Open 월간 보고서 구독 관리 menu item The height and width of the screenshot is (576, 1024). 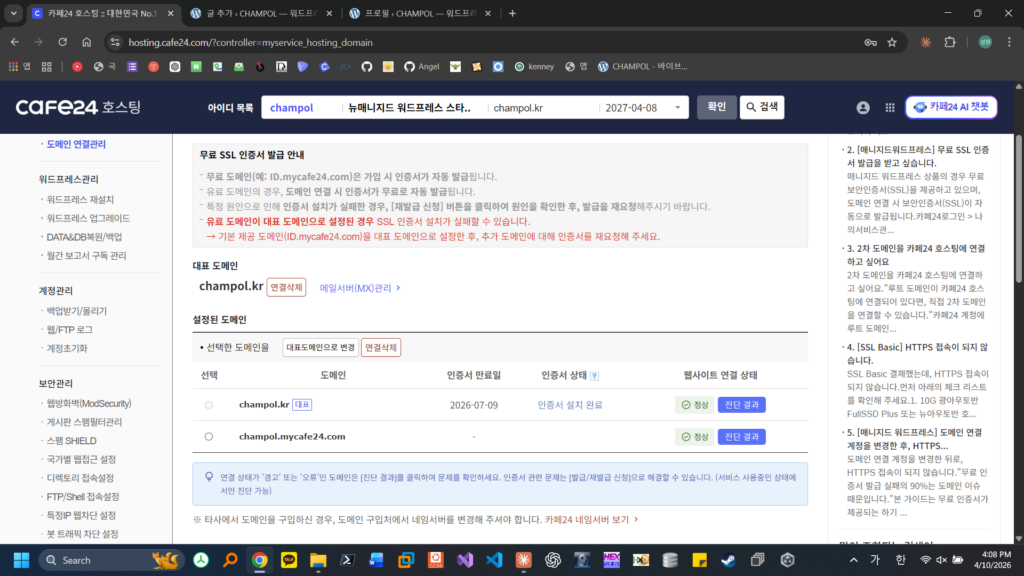86,255
